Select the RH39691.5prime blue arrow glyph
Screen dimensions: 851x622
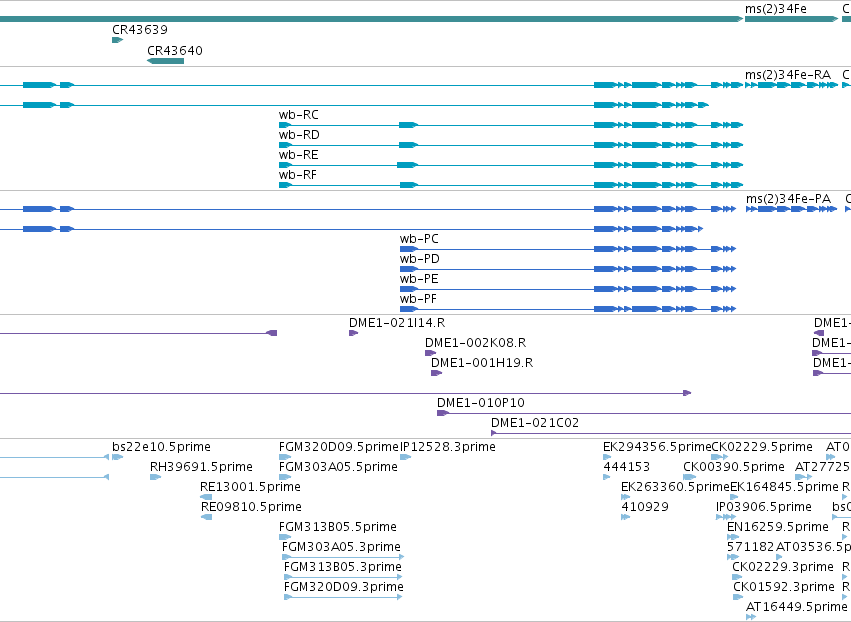(156, 478)
